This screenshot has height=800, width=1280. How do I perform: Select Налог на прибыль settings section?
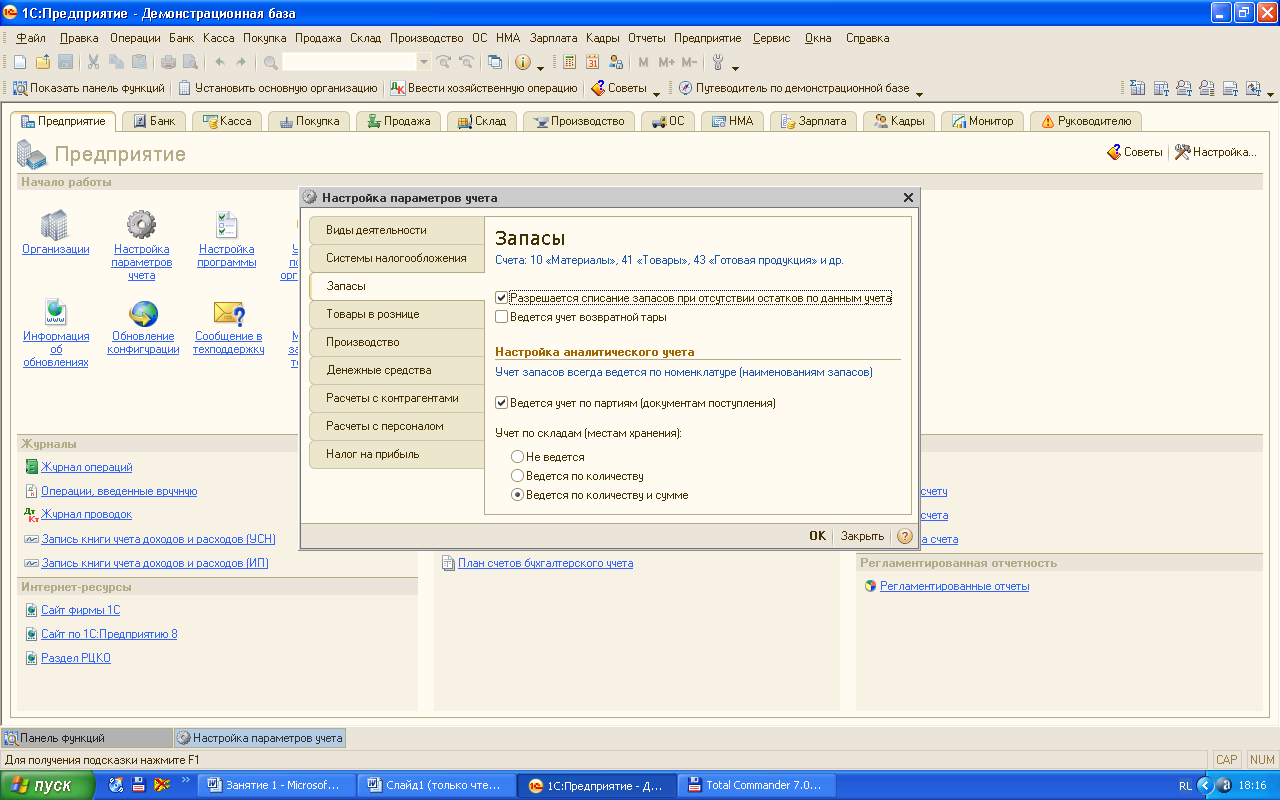pyautogui.click(x=397, y=454)
